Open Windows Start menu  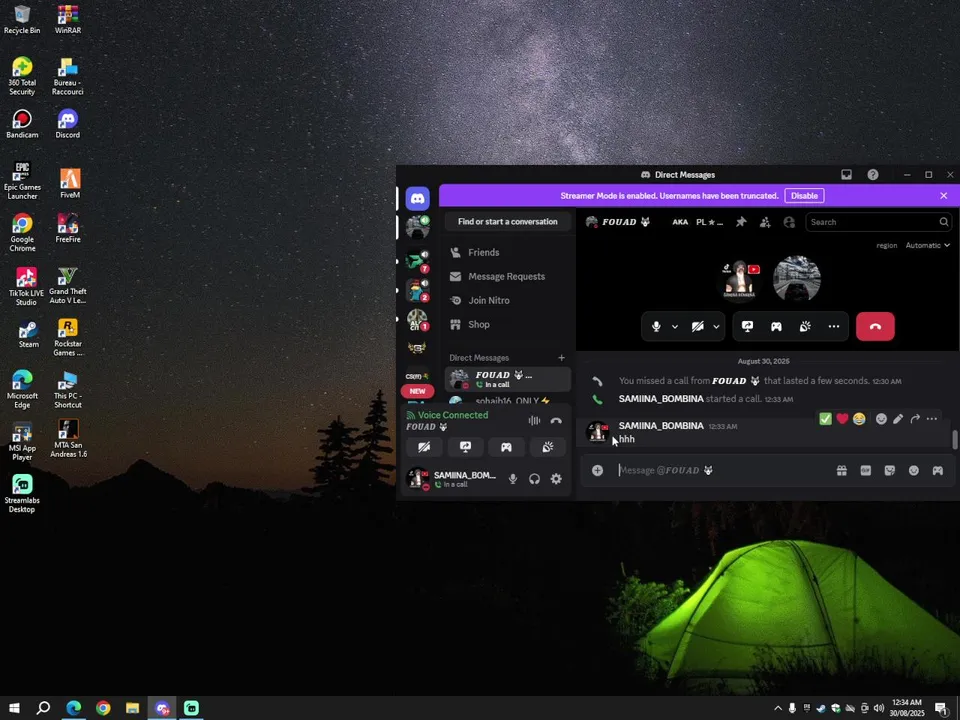pos(14,708)
